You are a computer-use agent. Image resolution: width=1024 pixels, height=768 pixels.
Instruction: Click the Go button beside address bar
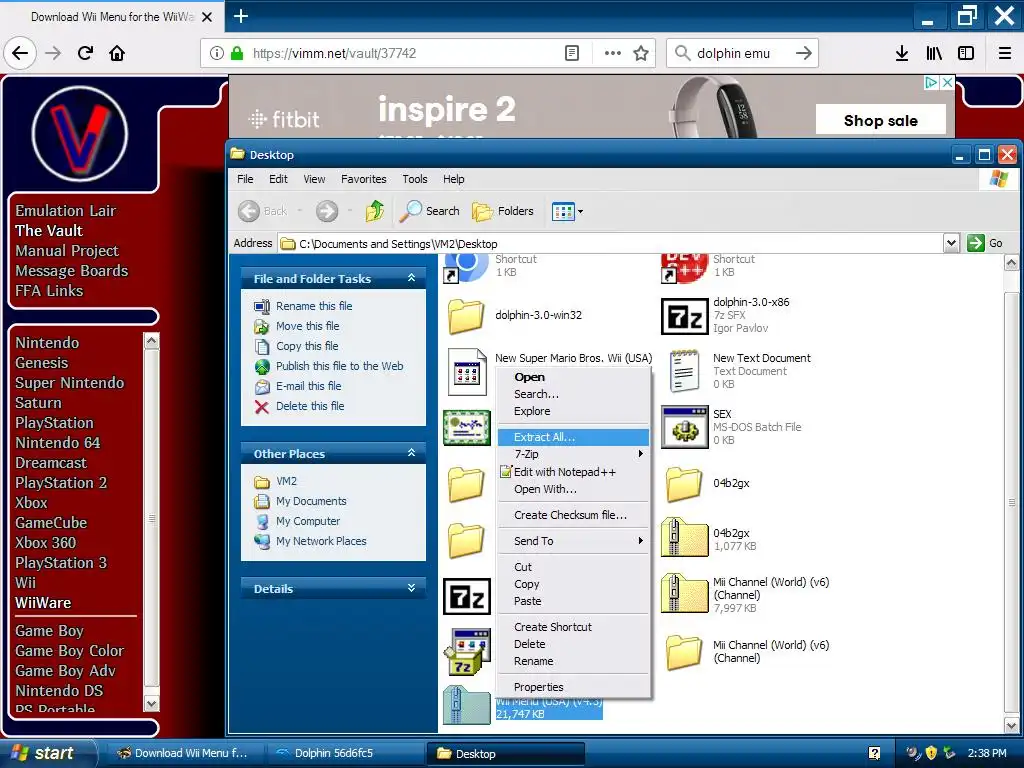pos(985,243)
